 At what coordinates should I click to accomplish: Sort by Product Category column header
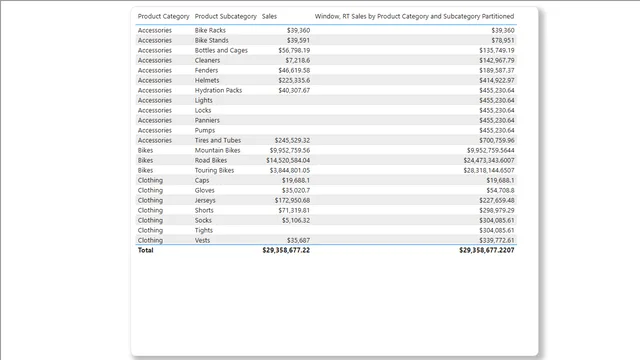point(163,16)
